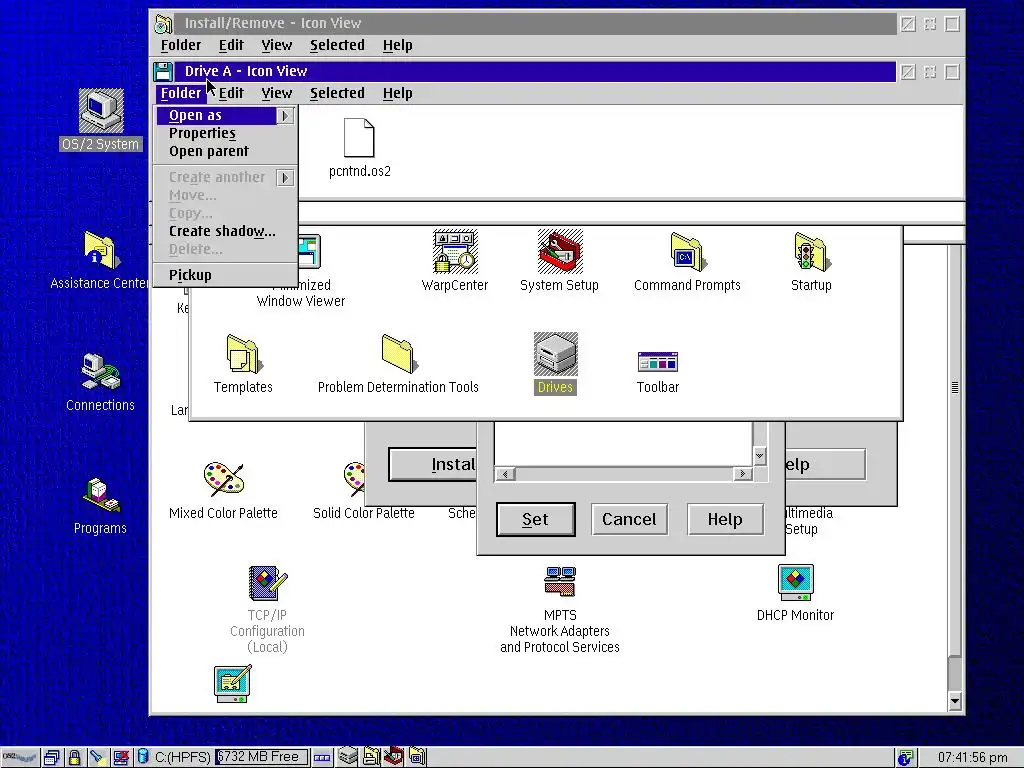Expand the Create another submenu arrow

coord(285,178)
